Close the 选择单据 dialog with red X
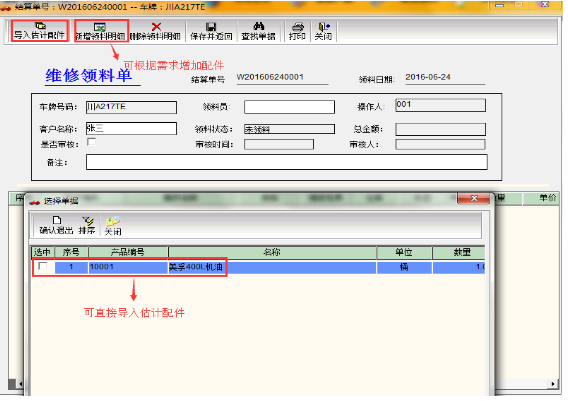This screenshot has height=401, width=568. 474,199
